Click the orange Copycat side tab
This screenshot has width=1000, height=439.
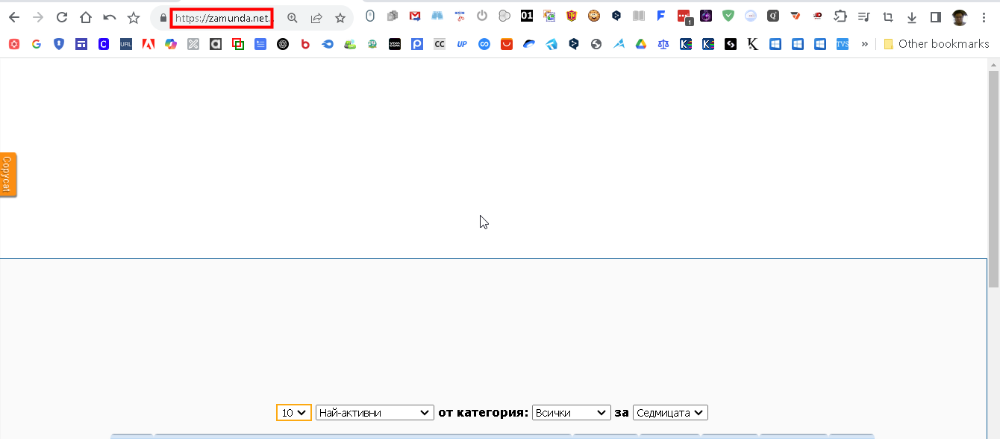click(x=8, y=174)
